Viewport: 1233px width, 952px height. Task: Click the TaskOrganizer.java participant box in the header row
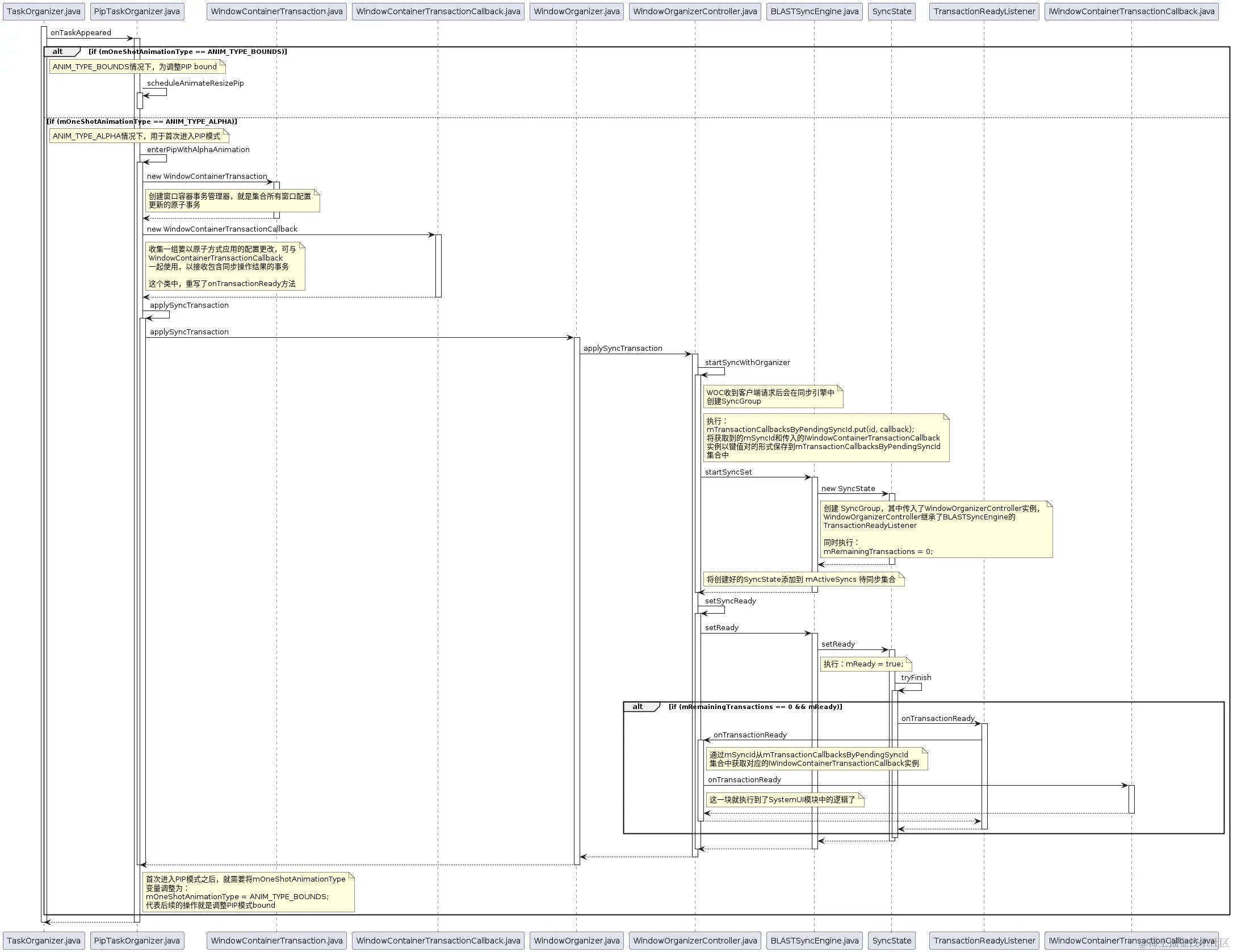coord(44,11)
